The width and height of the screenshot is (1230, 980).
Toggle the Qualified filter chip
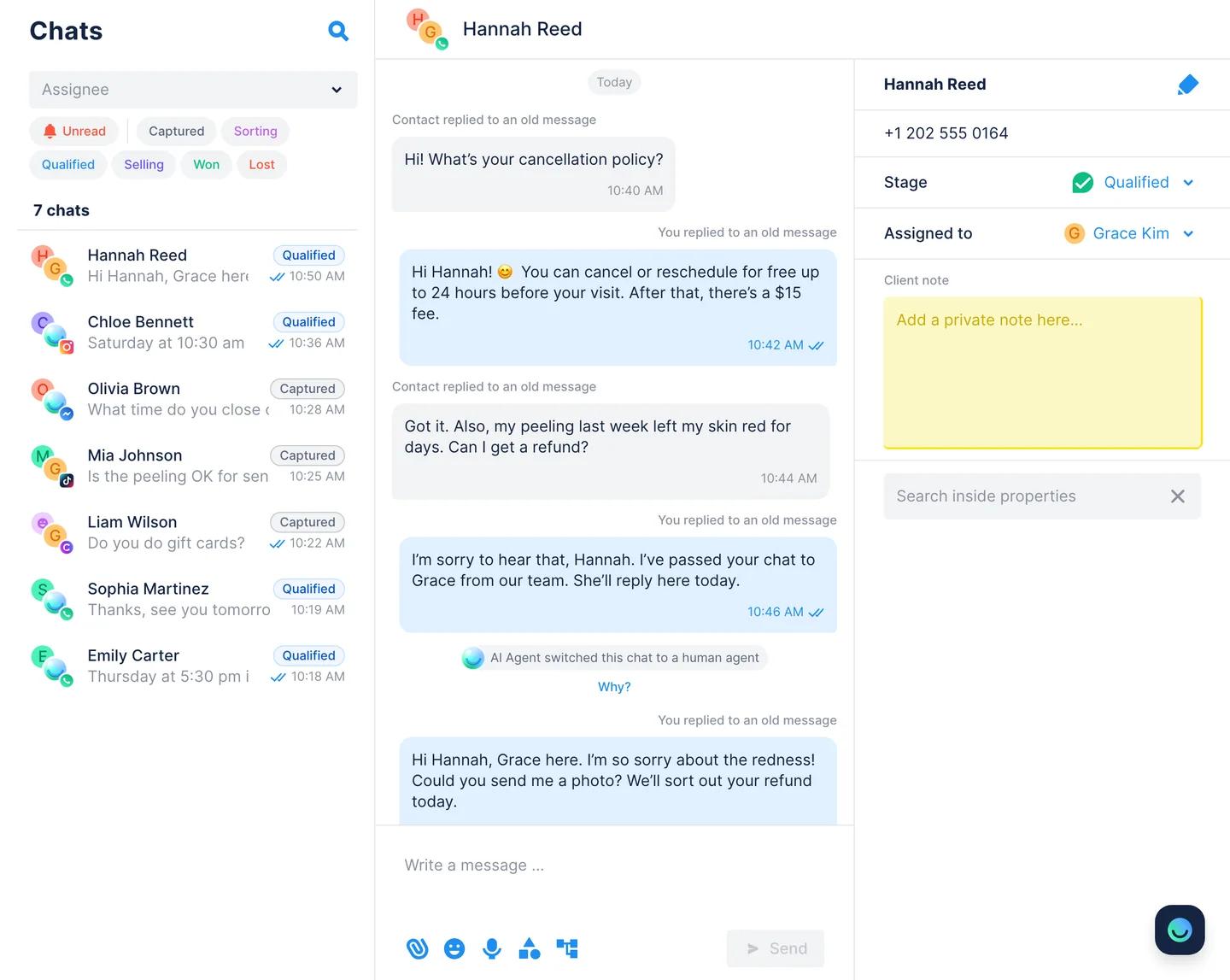(x=68, y=164)
